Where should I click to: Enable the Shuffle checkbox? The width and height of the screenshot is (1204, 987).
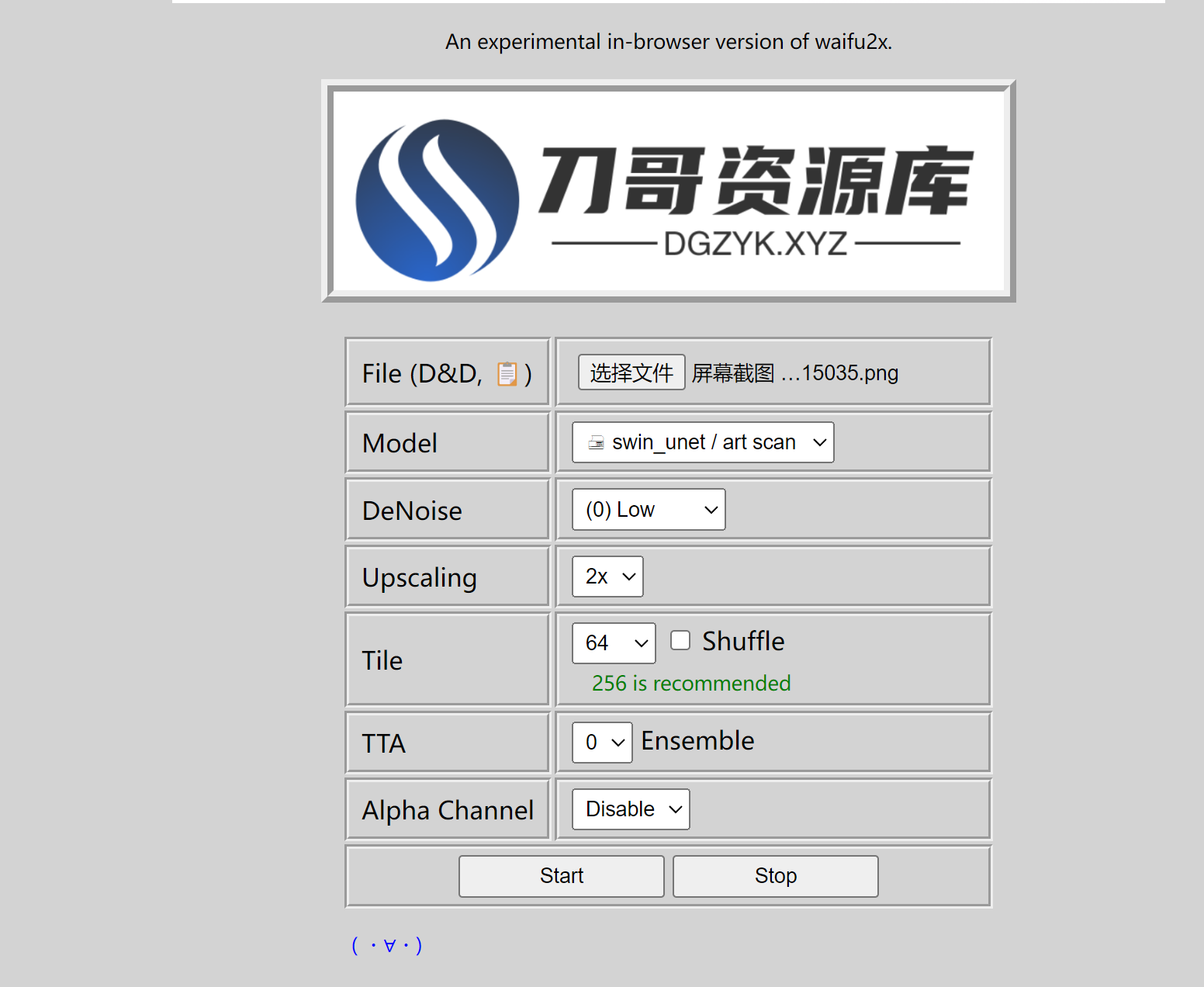[x=680, y=640]
